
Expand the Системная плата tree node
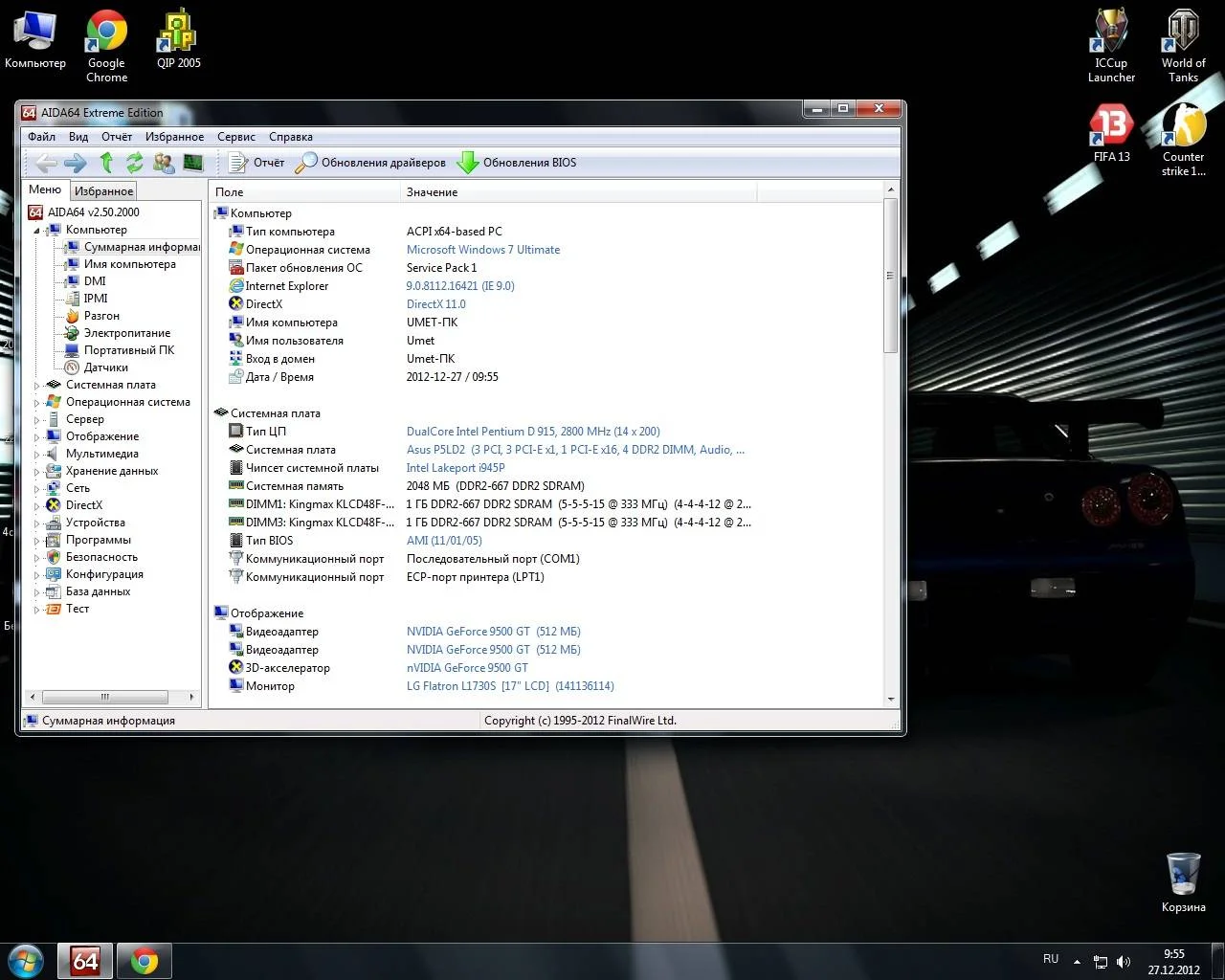click(37, 386)
